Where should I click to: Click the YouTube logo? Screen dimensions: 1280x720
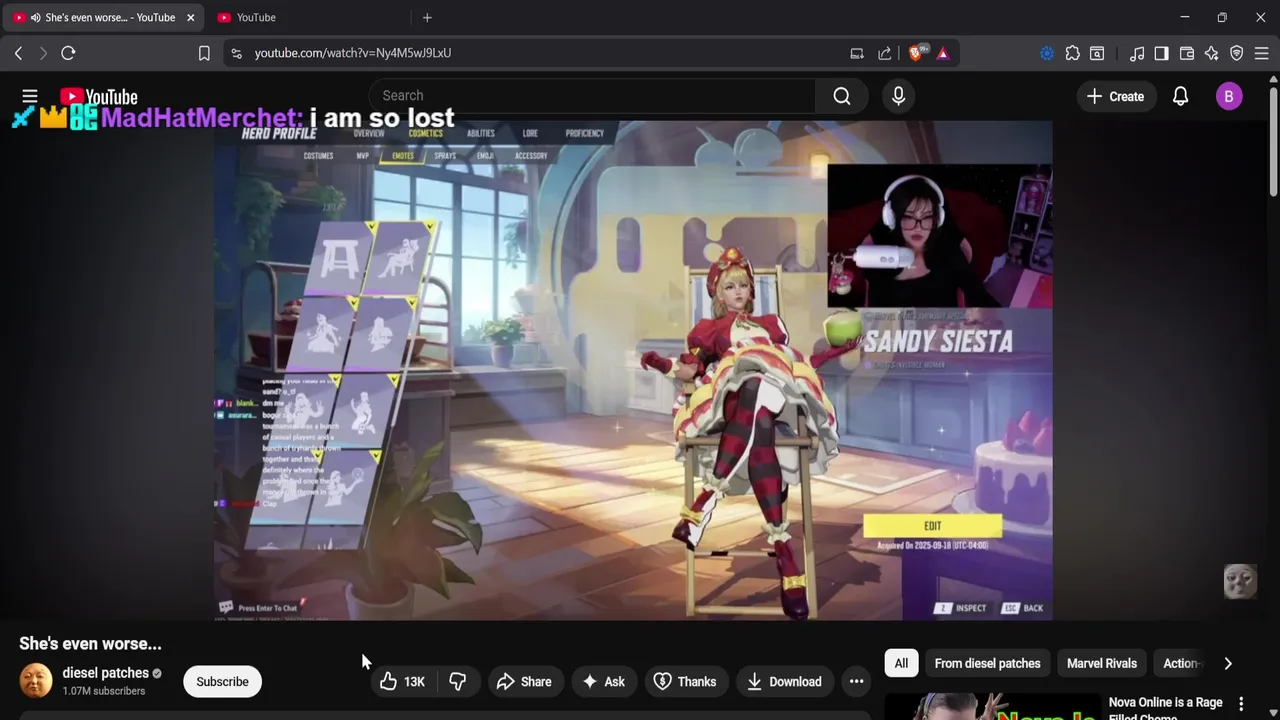[x=98, y=96]
